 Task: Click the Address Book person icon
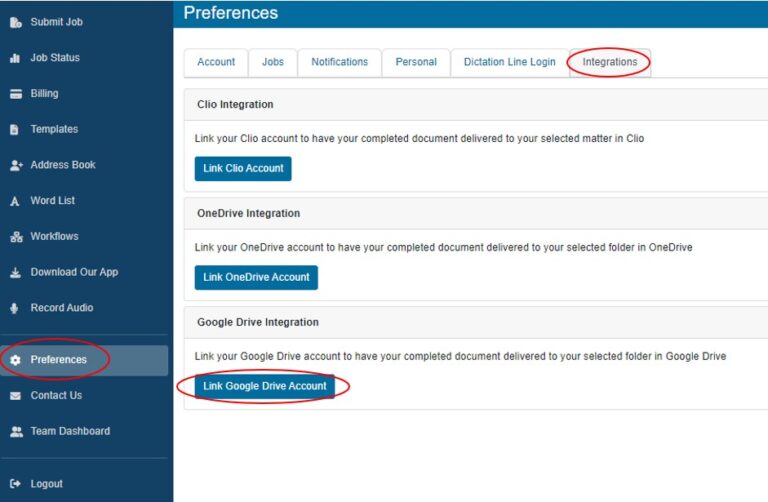click(16, 165)
